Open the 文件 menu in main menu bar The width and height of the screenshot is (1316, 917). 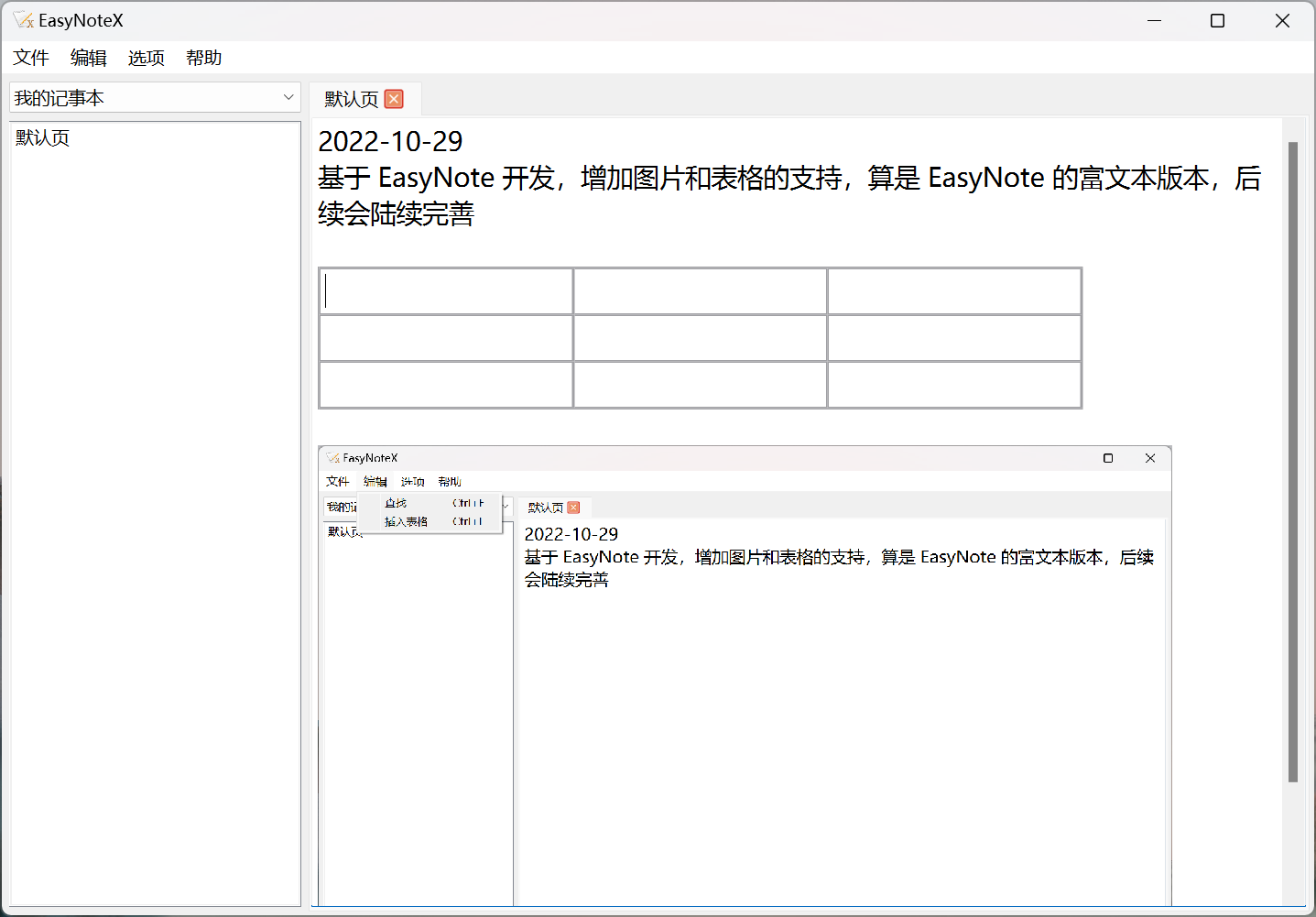(31, 58)
